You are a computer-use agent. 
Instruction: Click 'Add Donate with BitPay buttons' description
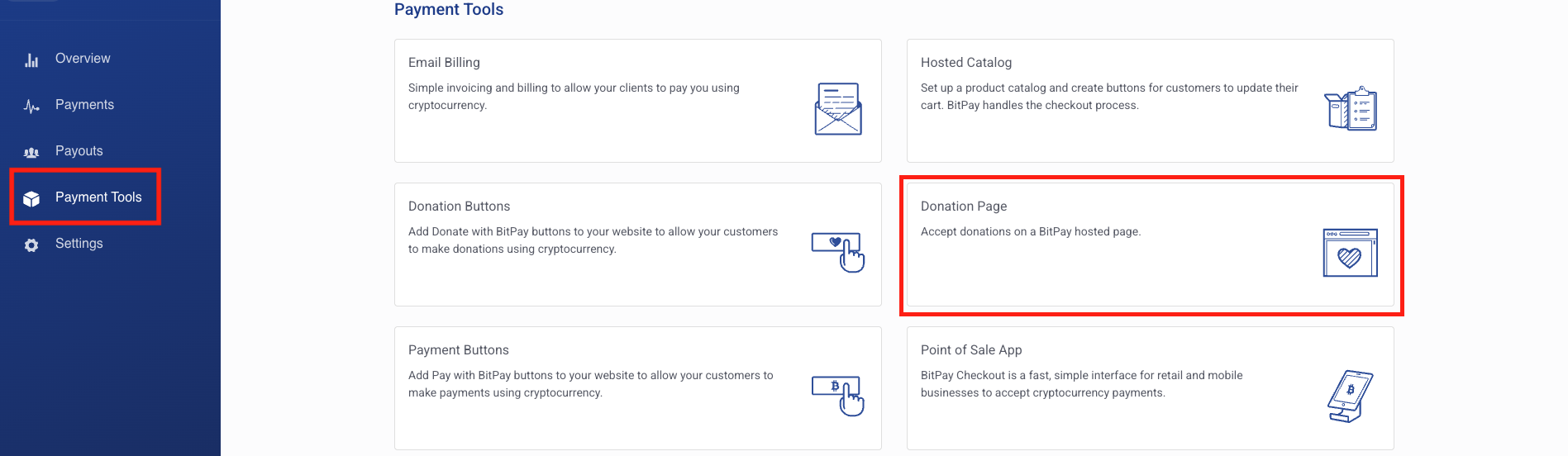coord(593,240)
